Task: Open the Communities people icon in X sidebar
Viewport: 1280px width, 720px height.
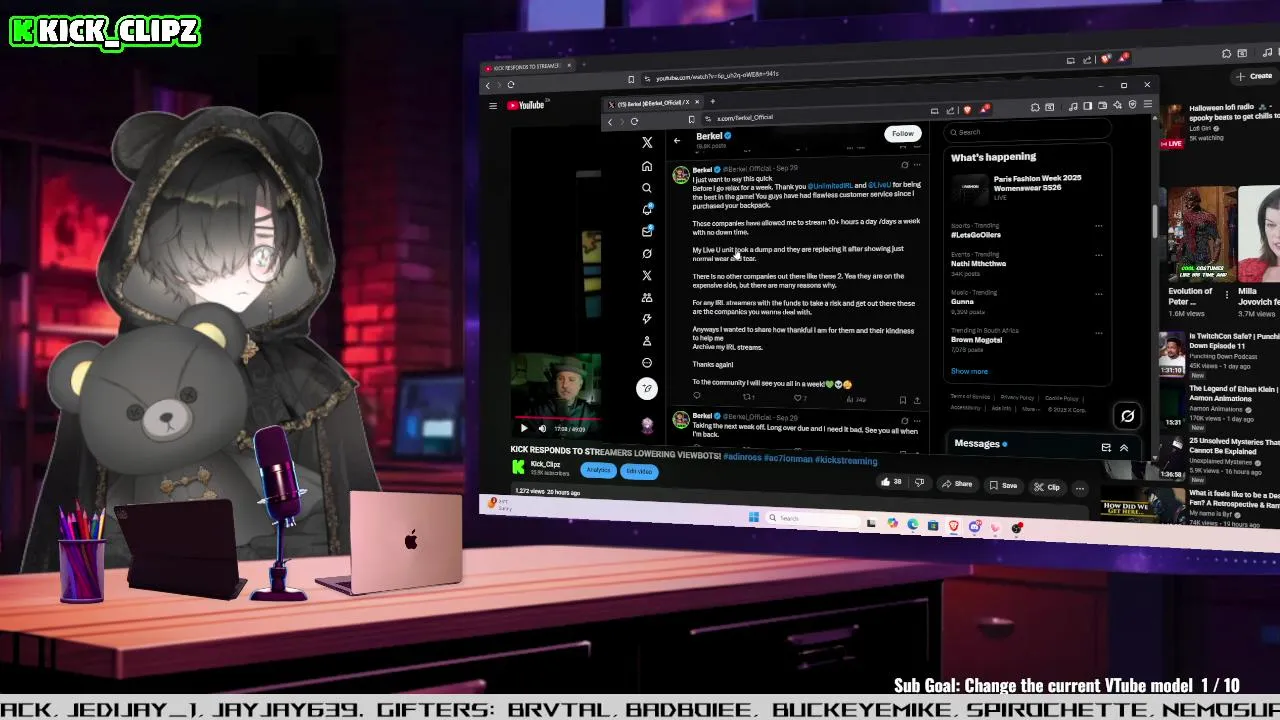Action: pyautogui.click(x=647, y=298)
